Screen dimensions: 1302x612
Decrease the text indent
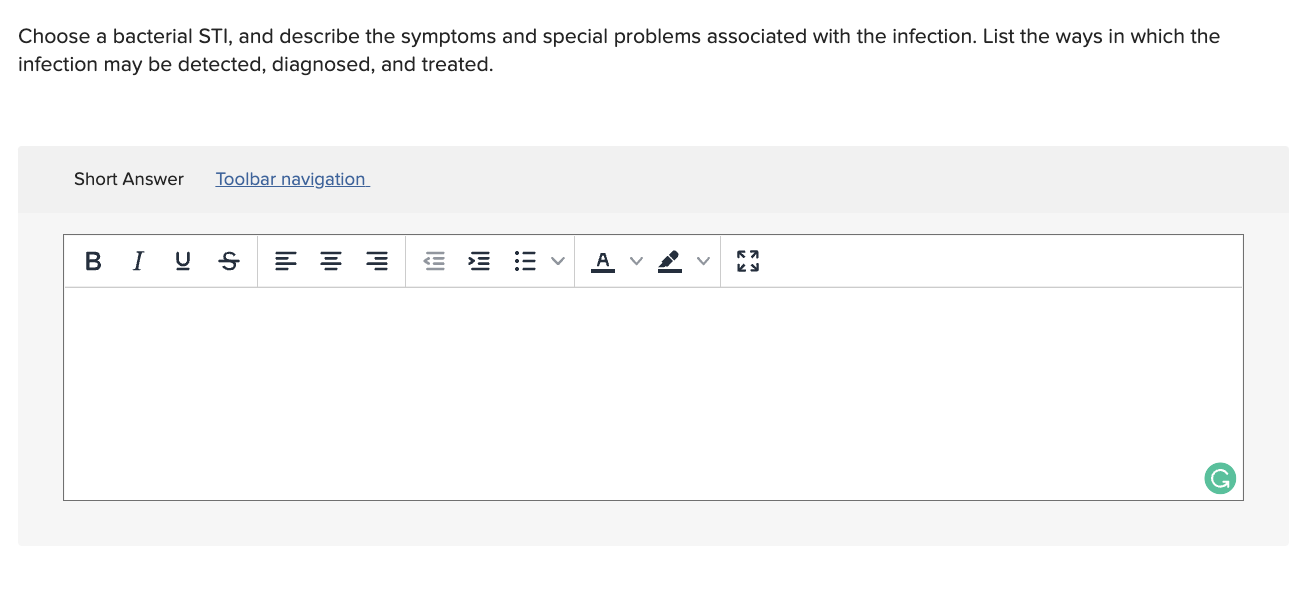(434, 261)
